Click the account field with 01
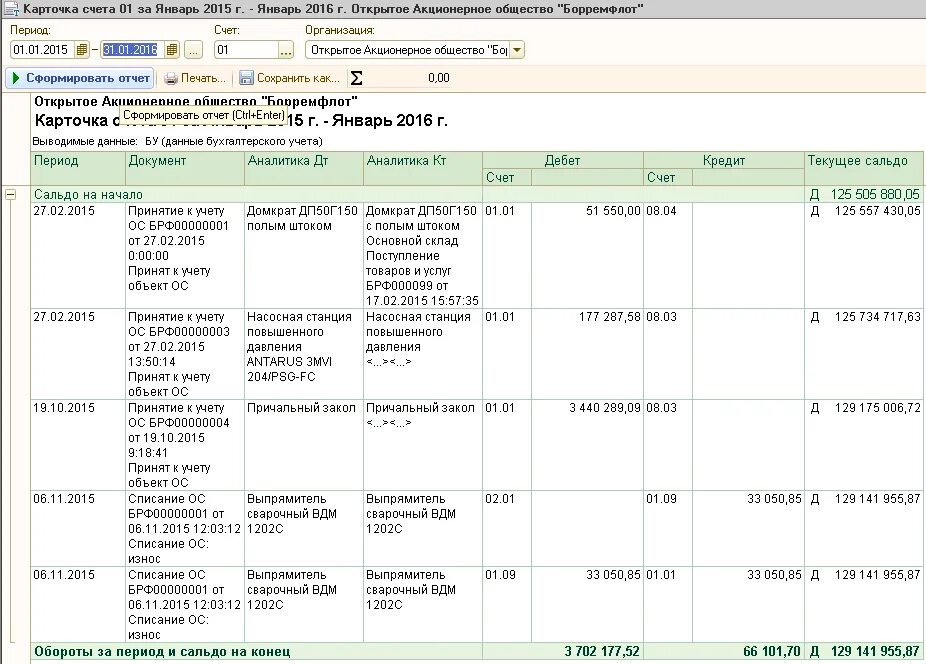The image size is (926, 664). click(246, 50)
